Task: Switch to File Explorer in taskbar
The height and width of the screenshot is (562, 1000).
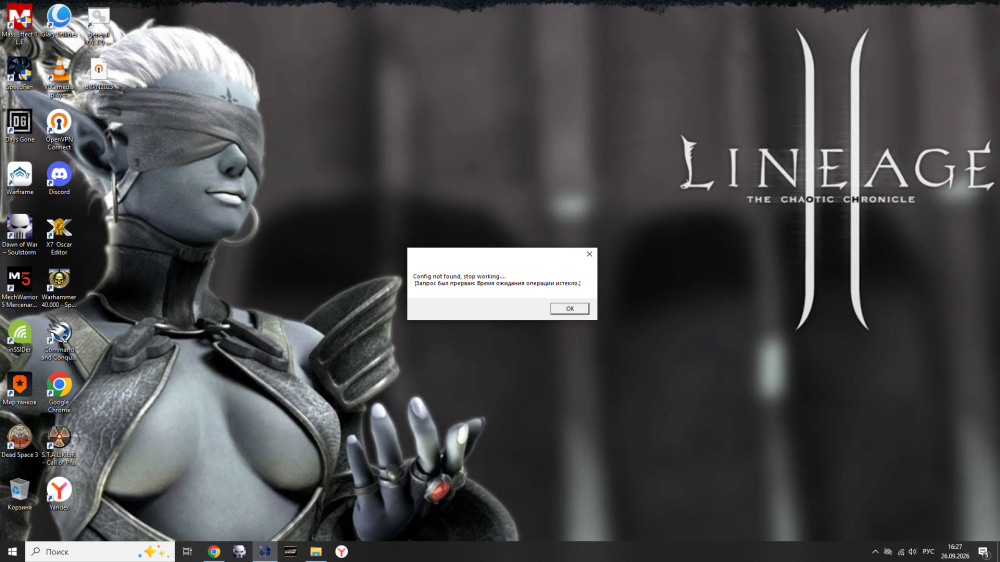Action: (316, 551)
